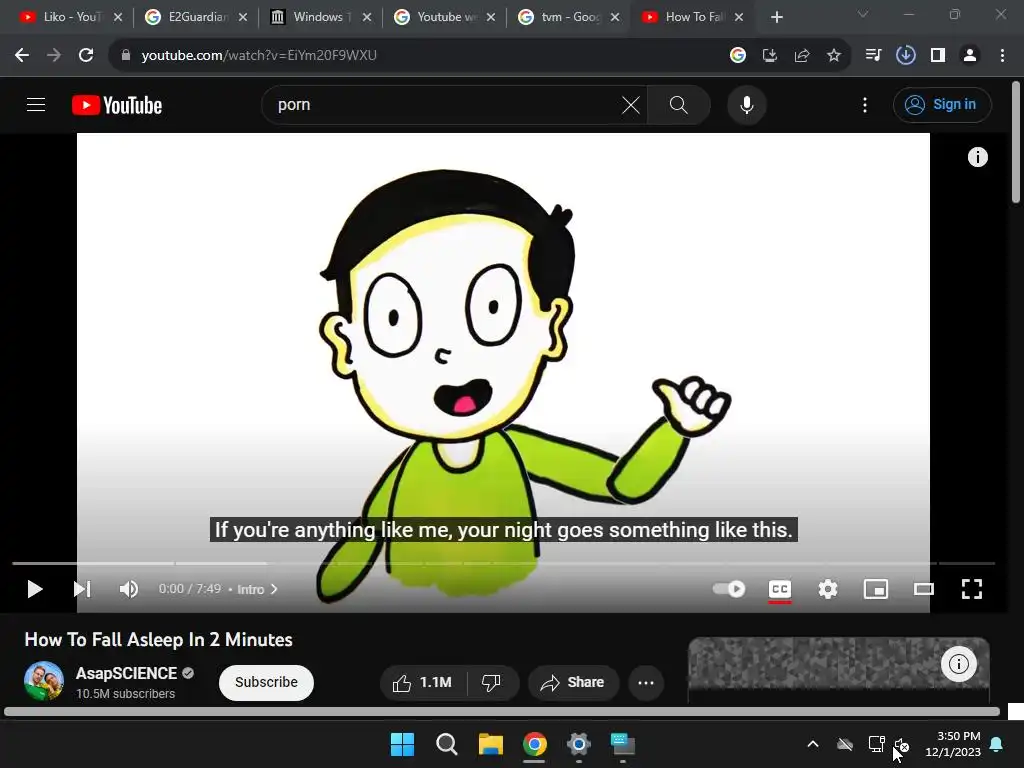
Task: Open the YouTube hamburger guide menu
Action: coord(36,104)
